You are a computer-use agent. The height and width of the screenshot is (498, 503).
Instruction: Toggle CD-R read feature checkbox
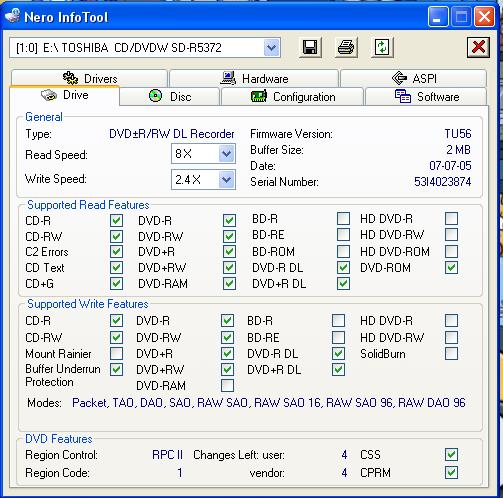click(116, 220)
